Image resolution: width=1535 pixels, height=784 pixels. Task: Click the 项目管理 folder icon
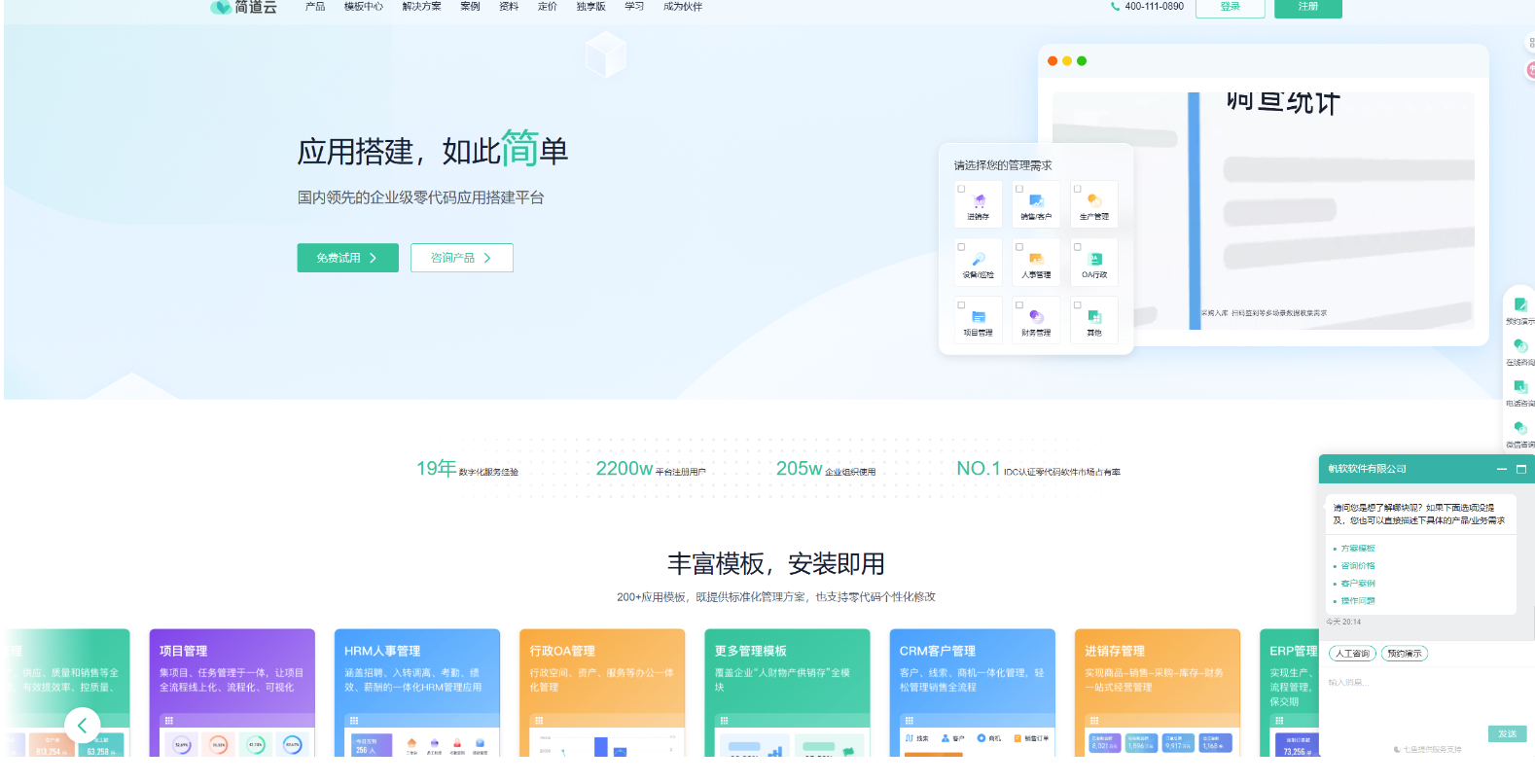click(979, 317)
